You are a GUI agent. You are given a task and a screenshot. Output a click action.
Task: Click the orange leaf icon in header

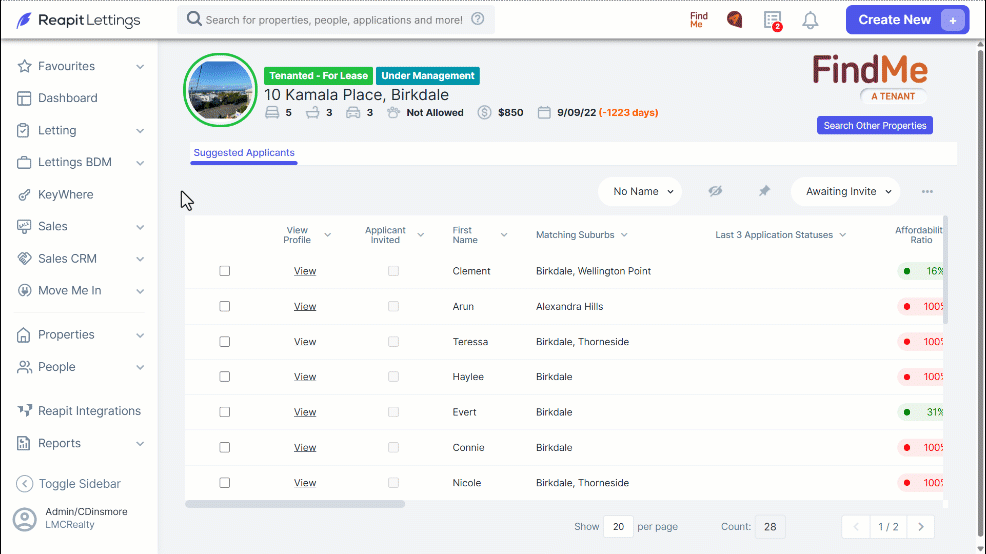(734, 20)
